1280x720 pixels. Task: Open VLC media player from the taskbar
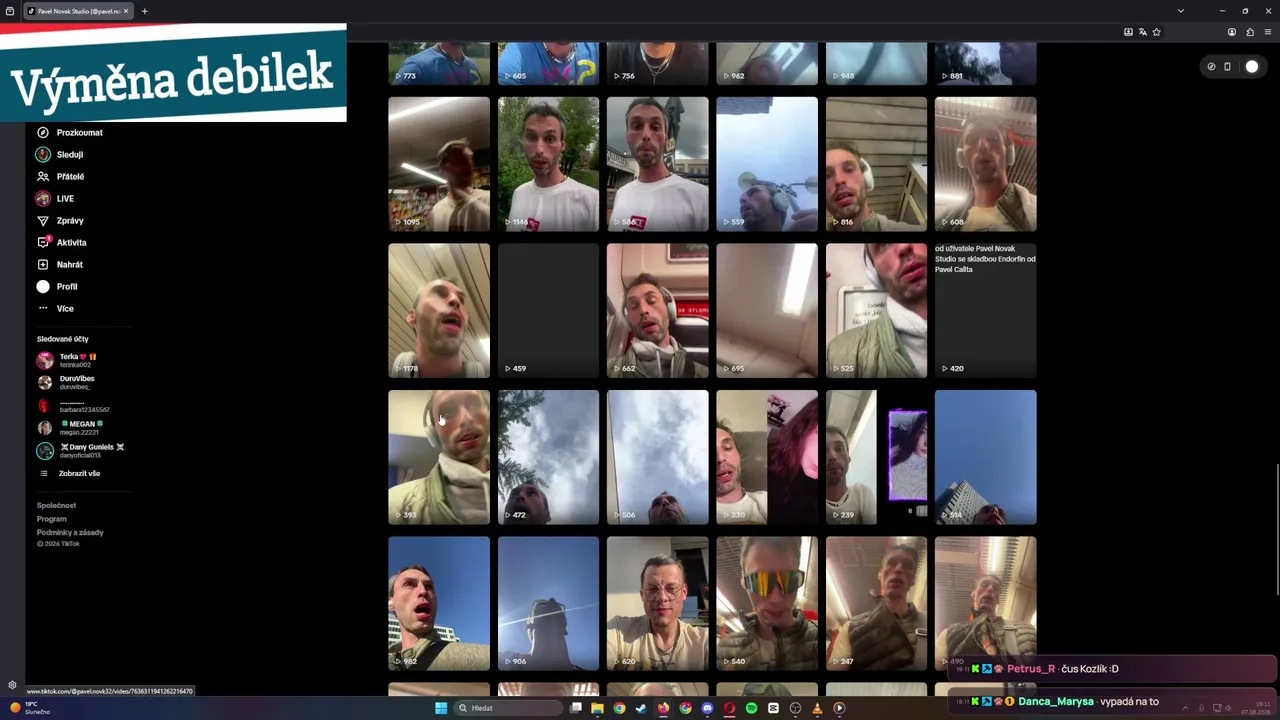pyautogui.click(x=817, y=708)
